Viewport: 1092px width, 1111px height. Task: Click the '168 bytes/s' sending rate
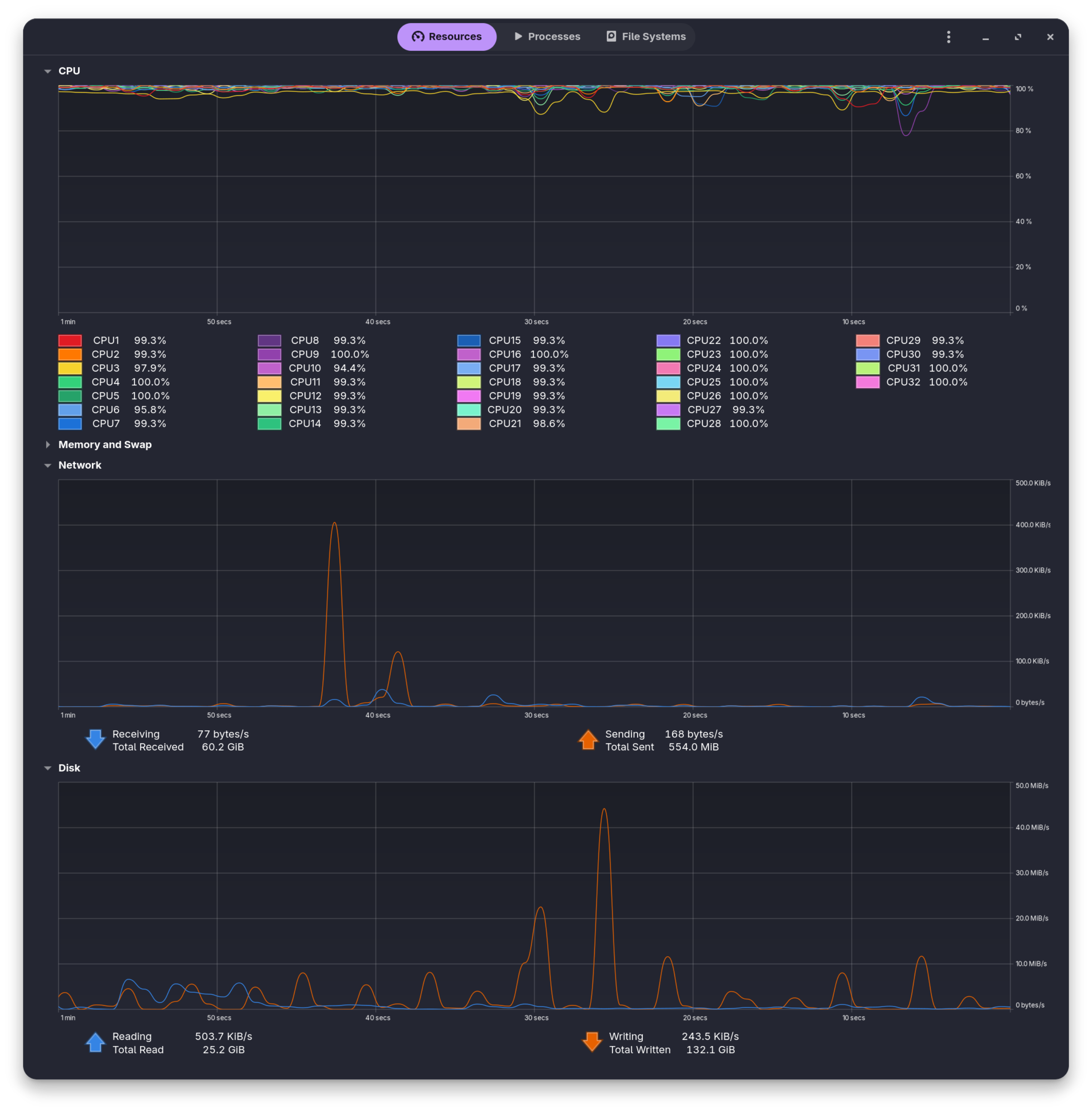click(694, 735)
